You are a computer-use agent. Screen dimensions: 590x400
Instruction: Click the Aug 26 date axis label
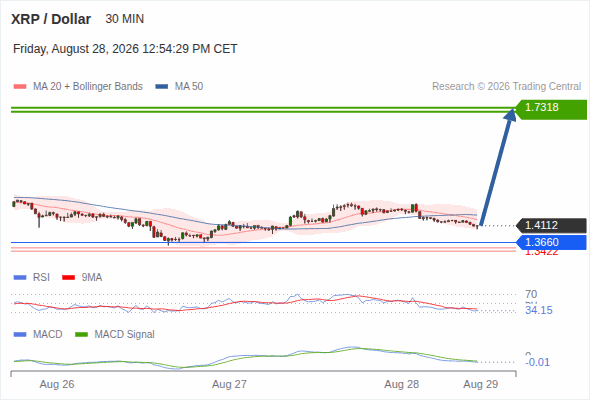(57, 385)
